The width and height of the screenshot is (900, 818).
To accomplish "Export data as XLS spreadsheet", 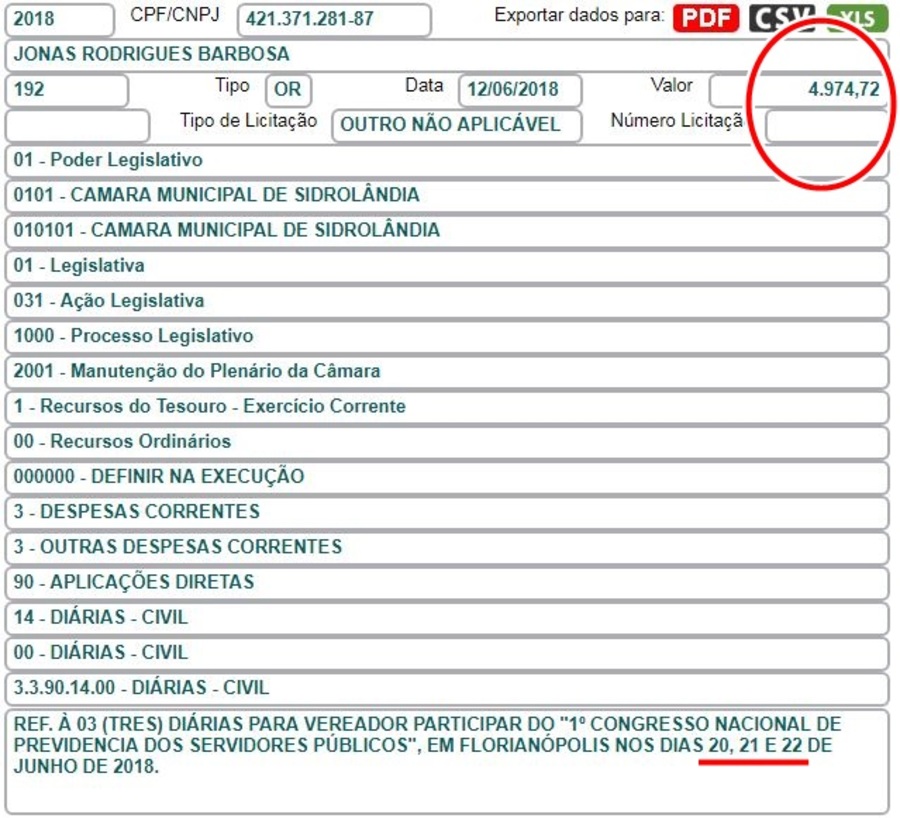I will click(857, 18).
